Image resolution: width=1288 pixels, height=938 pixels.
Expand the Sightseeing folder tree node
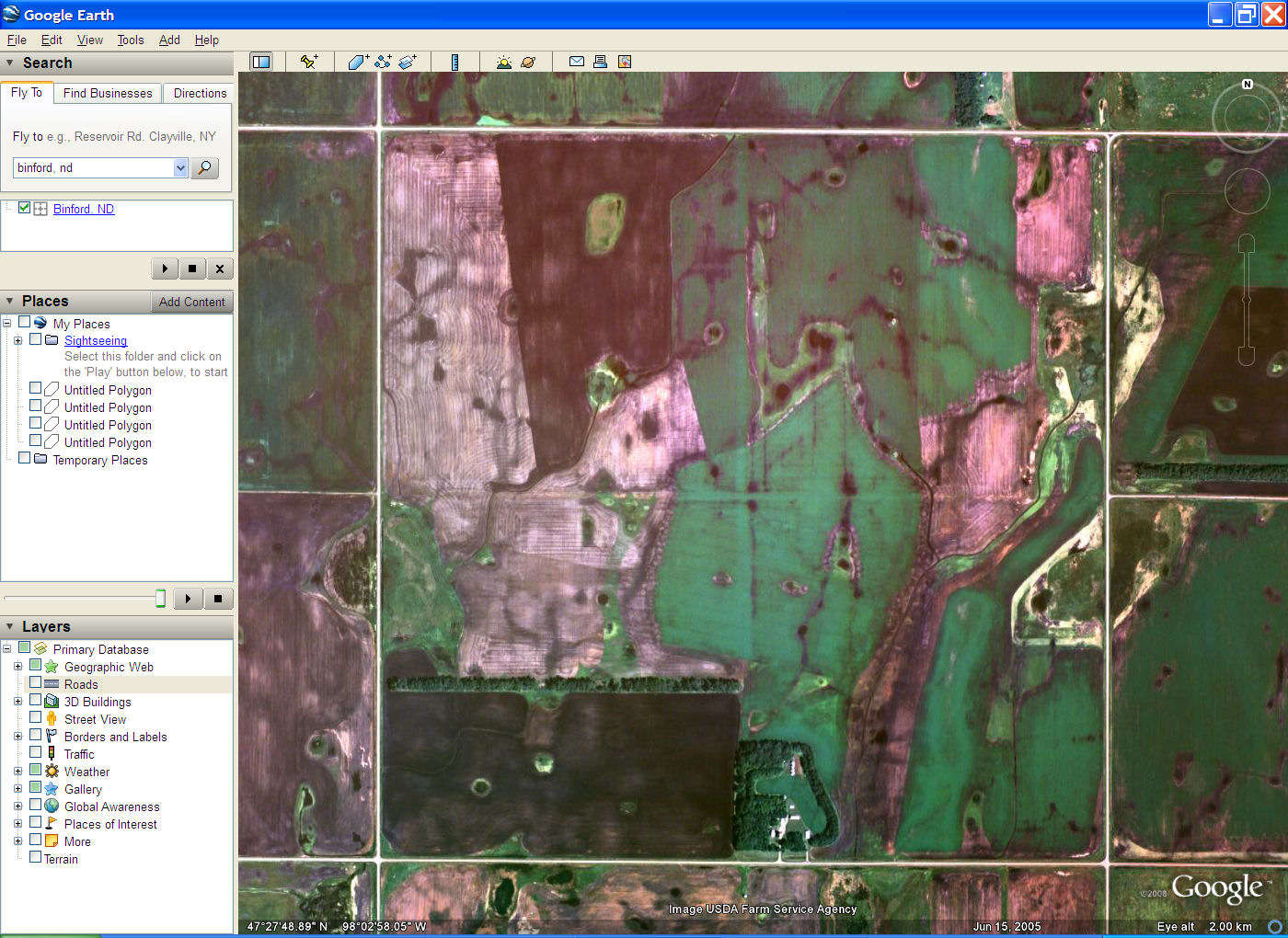17,340
